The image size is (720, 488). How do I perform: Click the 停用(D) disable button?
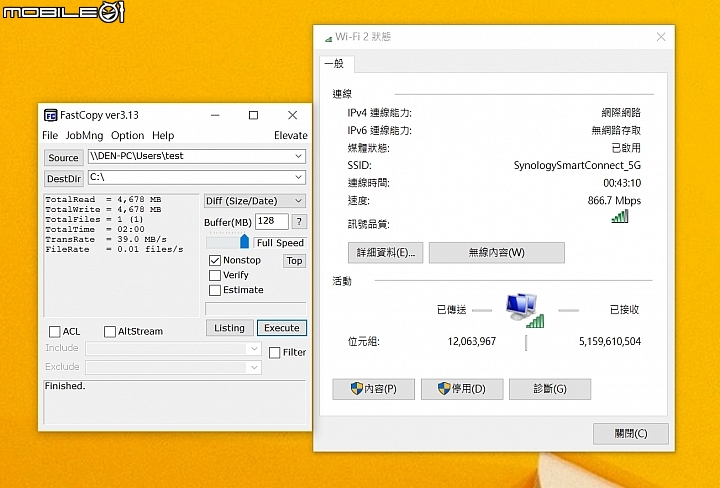tap(462, 389)
